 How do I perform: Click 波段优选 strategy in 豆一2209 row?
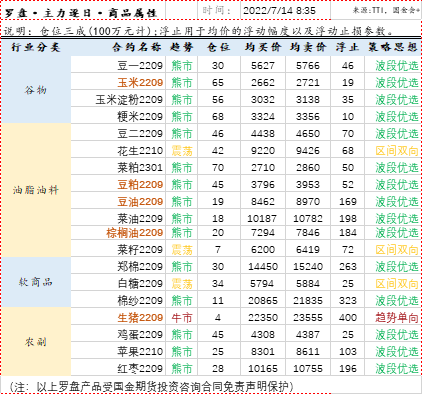tap(397, 66)
